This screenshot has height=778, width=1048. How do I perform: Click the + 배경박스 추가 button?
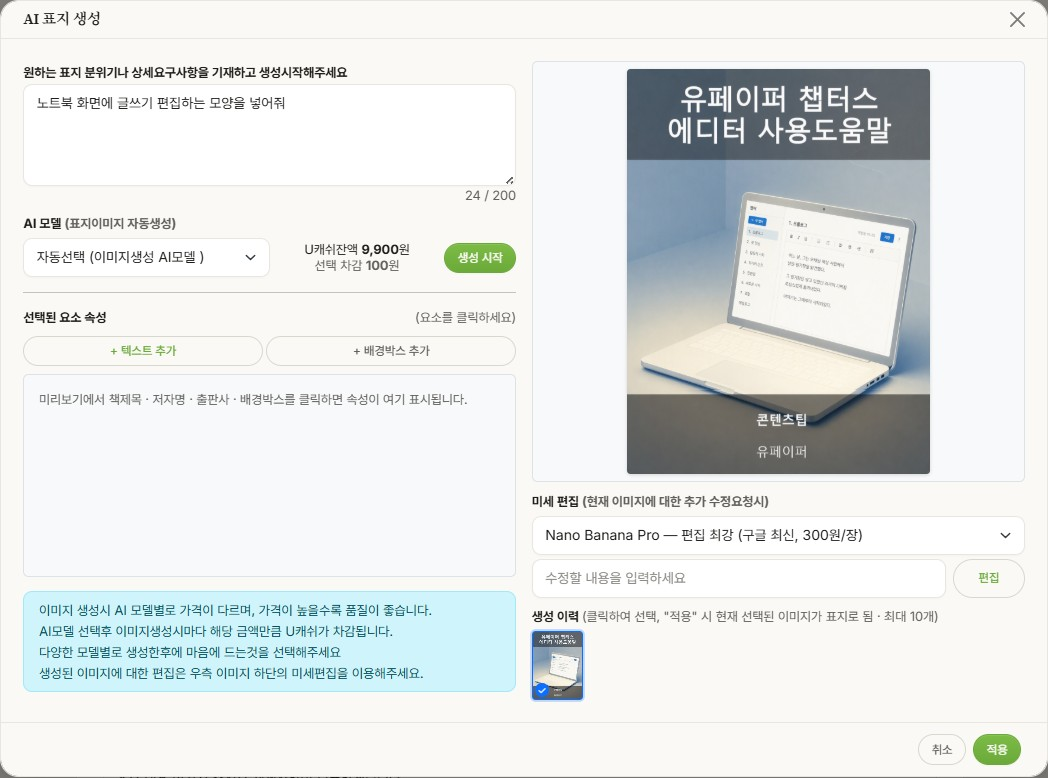[x=391, y=351]
